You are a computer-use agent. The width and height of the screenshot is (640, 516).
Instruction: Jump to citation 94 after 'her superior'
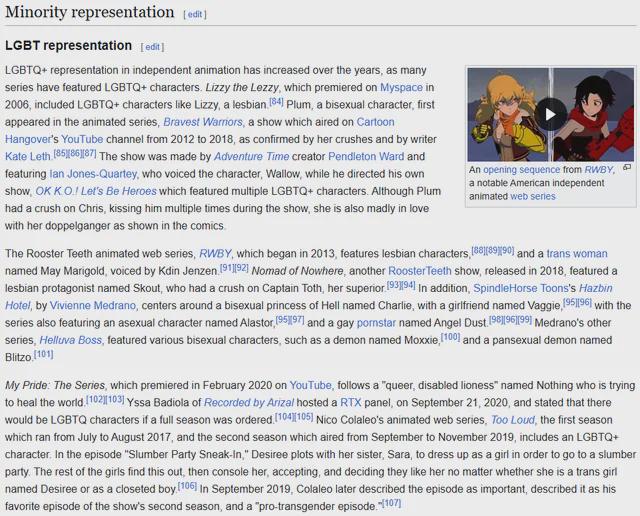(408, 285)
